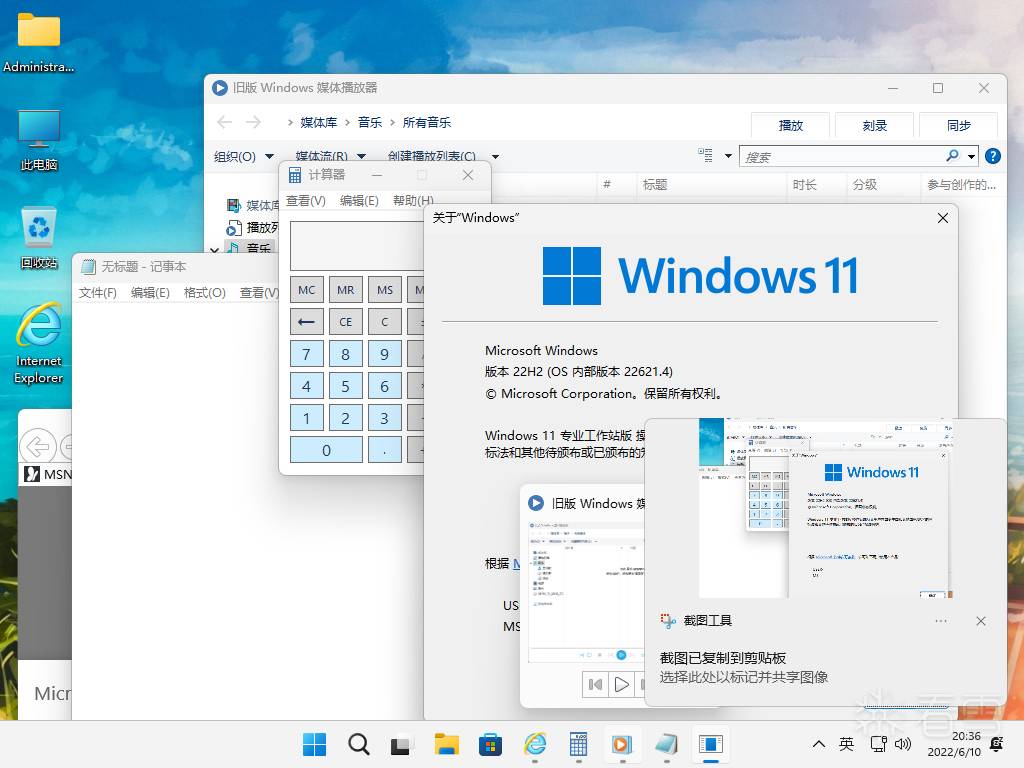Open the view options icon in Media Player
Screen dimensions: 1024x768
coord(705,155)
